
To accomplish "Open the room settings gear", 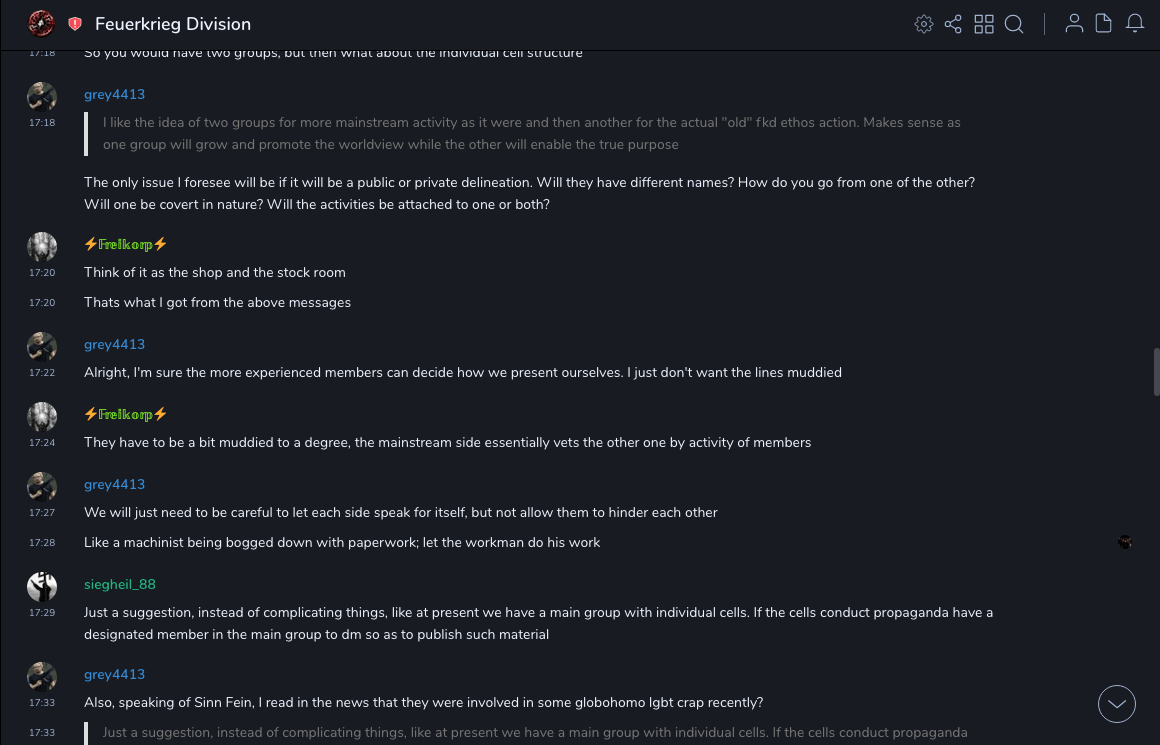I will 924,24.
